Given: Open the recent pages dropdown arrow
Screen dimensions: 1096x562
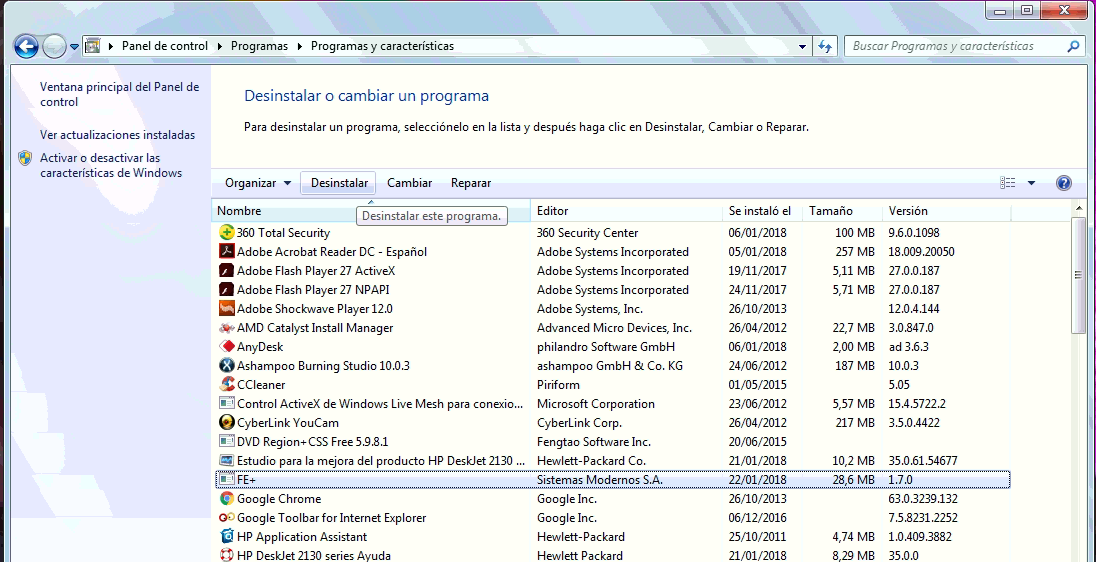Looking at the screenshot, I should [x=74, y=48].
